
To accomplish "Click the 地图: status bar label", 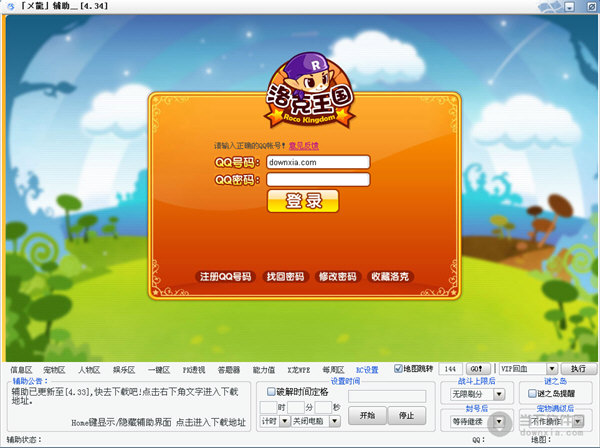I will 541,440.
